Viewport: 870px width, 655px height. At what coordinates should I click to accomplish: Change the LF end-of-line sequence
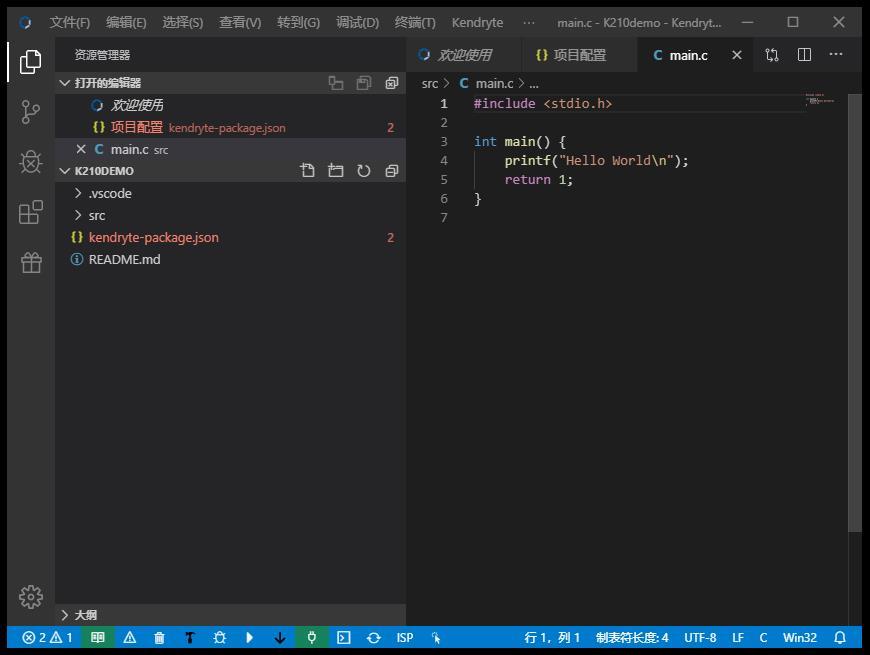tap(738, 638)
